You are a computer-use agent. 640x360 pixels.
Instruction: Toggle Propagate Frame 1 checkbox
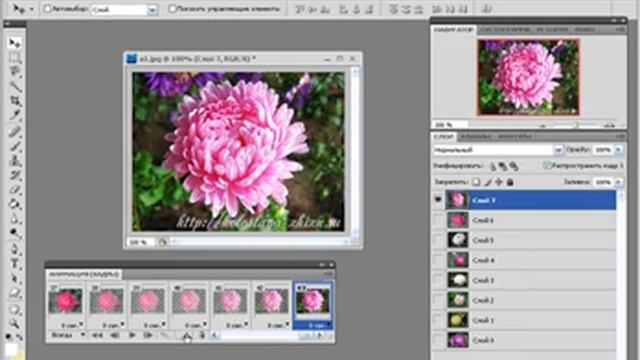click(547, 166)
